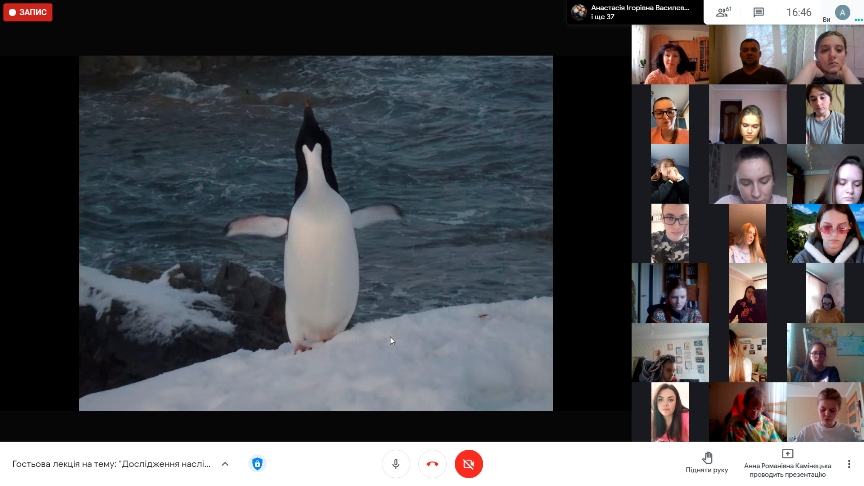Image resolution: width=864 pixels, height=486 pixels.
Task: Mute the microphone
Action: [396, 464]
